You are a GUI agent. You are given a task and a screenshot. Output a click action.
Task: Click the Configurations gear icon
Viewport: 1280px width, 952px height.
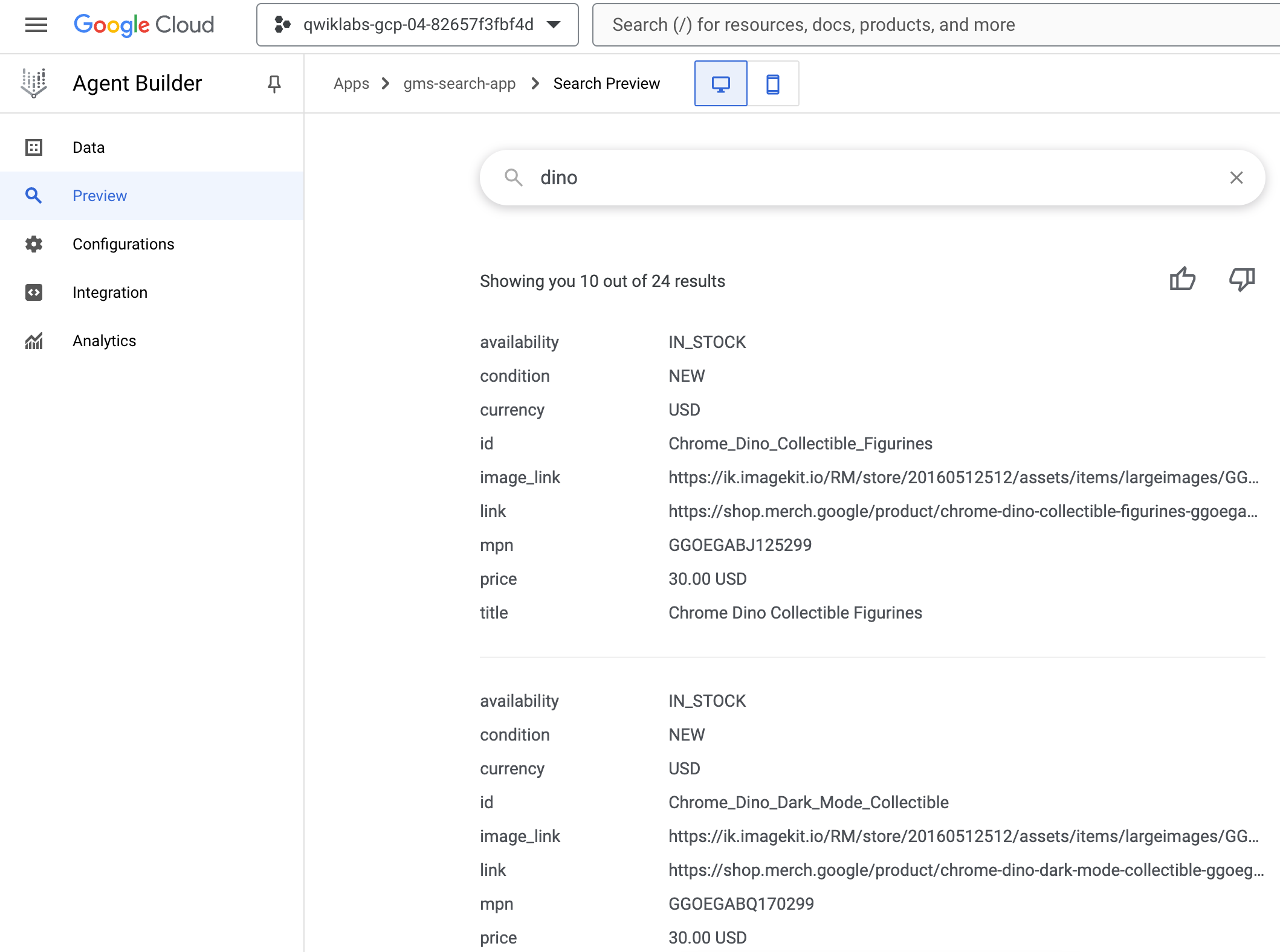tap(34, 244)
